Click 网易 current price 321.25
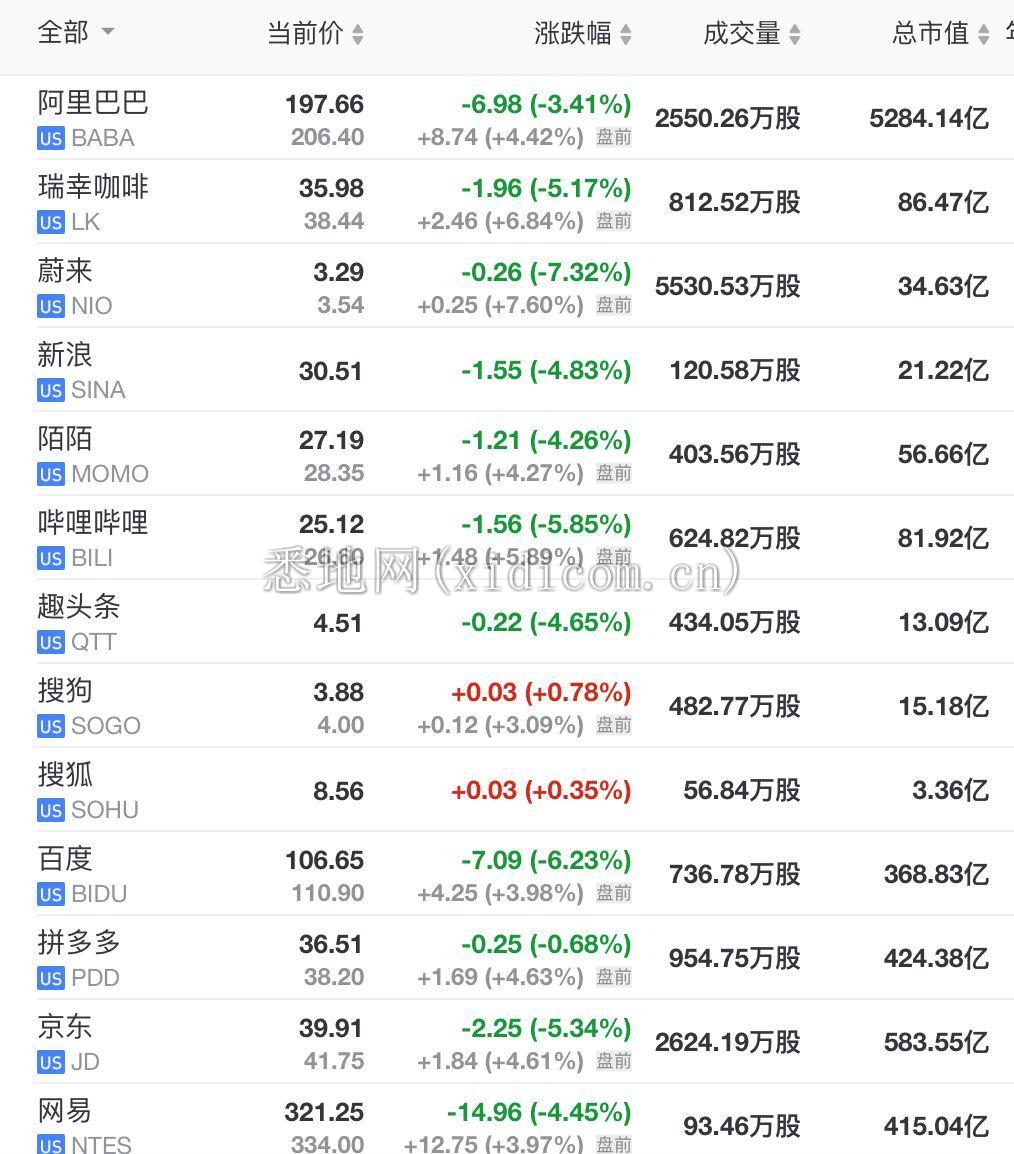This screenshot has height=1154, width=1014. 325,1112
